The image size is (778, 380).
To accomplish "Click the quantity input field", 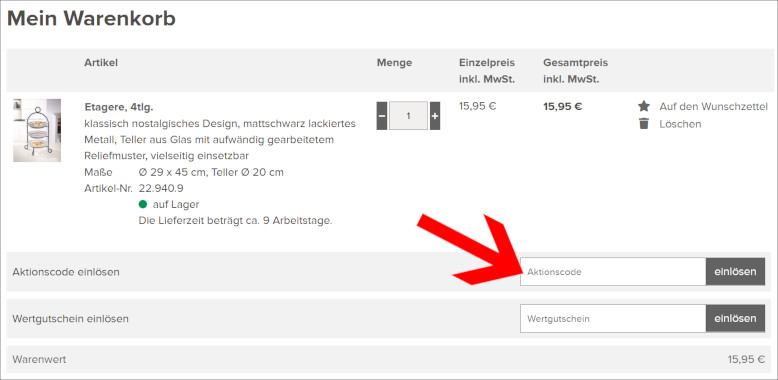I will 408,116.
